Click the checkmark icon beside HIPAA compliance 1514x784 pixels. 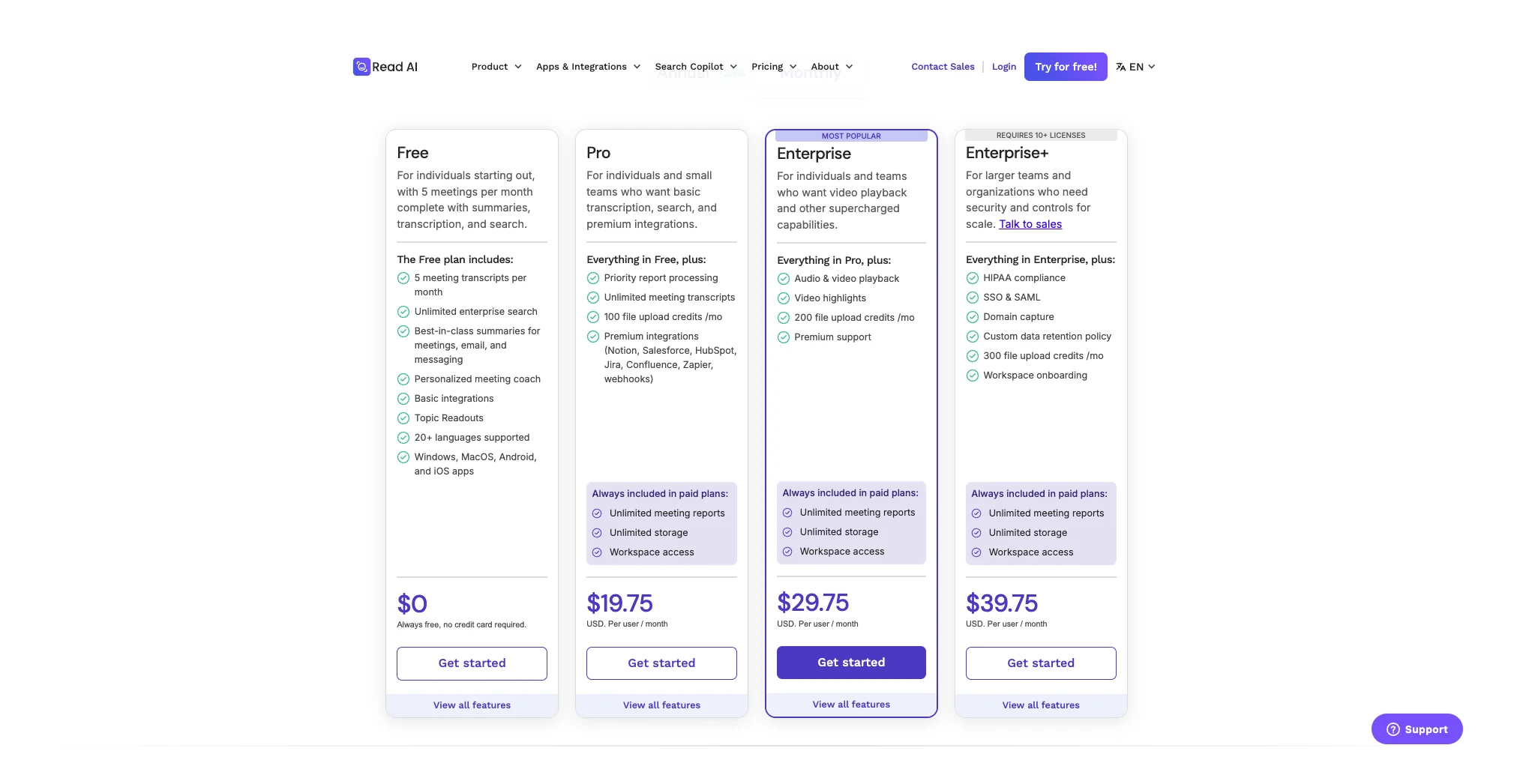tap(972, 278)
